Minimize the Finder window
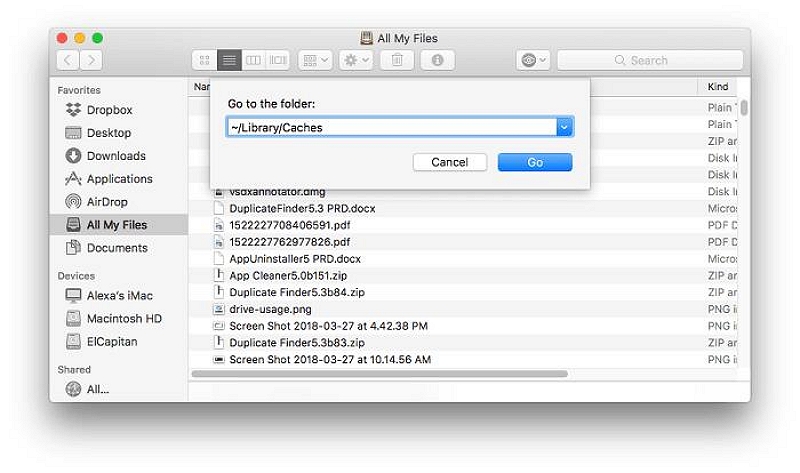The image size is (800, 473). (80, 38)
